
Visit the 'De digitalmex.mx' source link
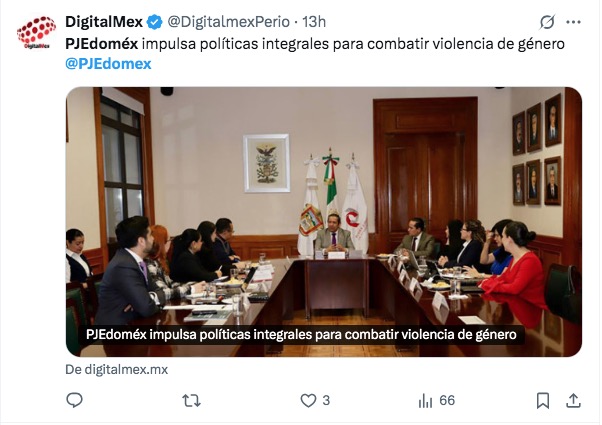[x=117, y=369]
